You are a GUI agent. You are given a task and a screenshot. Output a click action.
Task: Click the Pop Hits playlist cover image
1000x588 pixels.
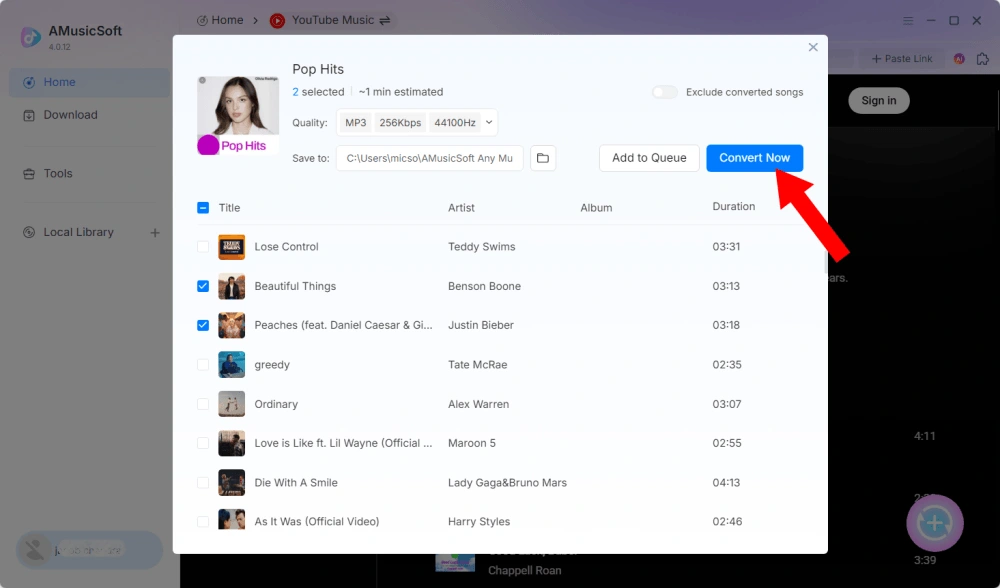238,115
